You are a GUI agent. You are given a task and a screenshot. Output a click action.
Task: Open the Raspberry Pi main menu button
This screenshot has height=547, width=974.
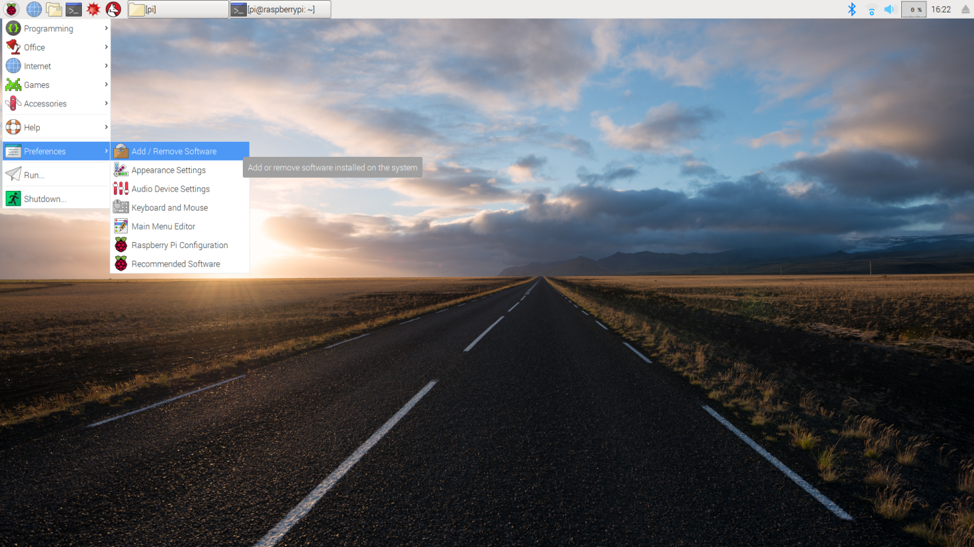[11, 9]
